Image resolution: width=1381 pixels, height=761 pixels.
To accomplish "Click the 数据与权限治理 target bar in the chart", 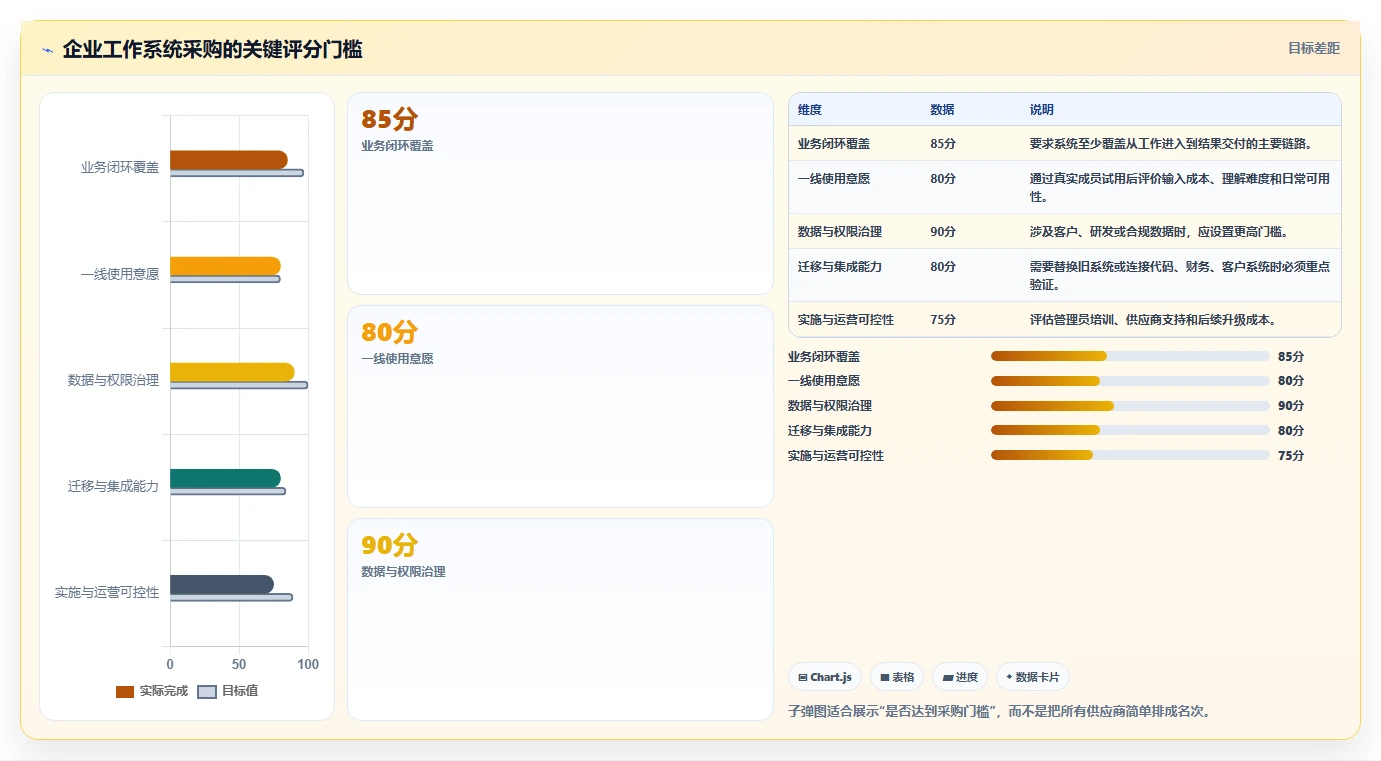I will point(239,385).
